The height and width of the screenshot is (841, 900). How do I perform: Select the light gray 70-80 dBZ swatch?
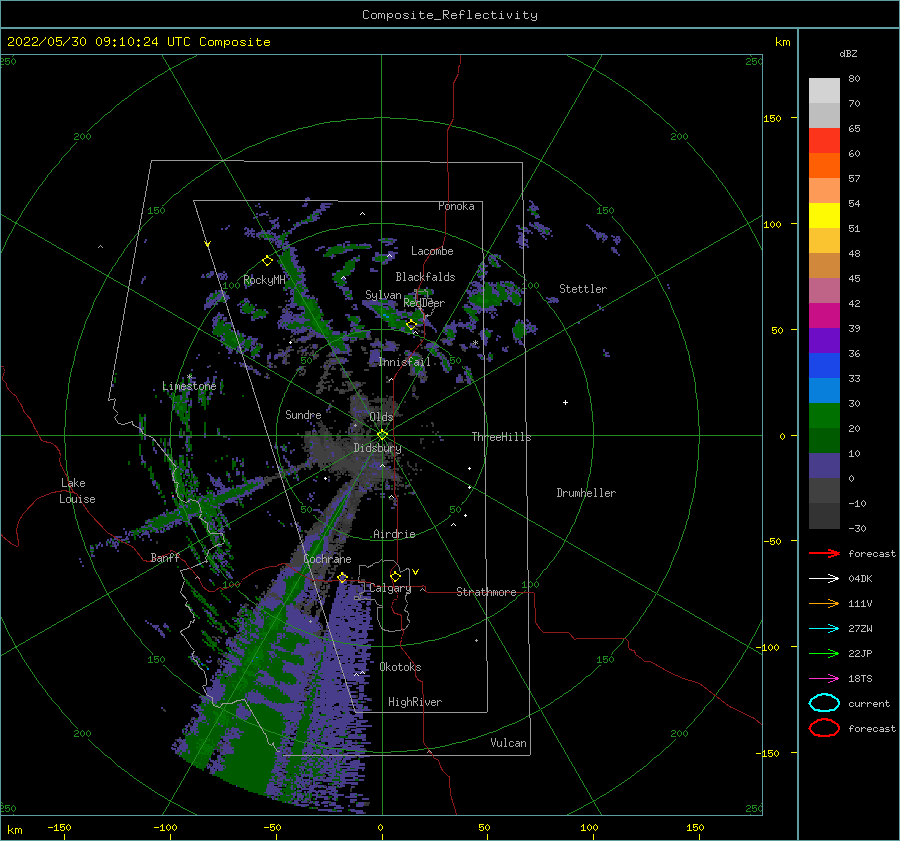click(824, 90)
